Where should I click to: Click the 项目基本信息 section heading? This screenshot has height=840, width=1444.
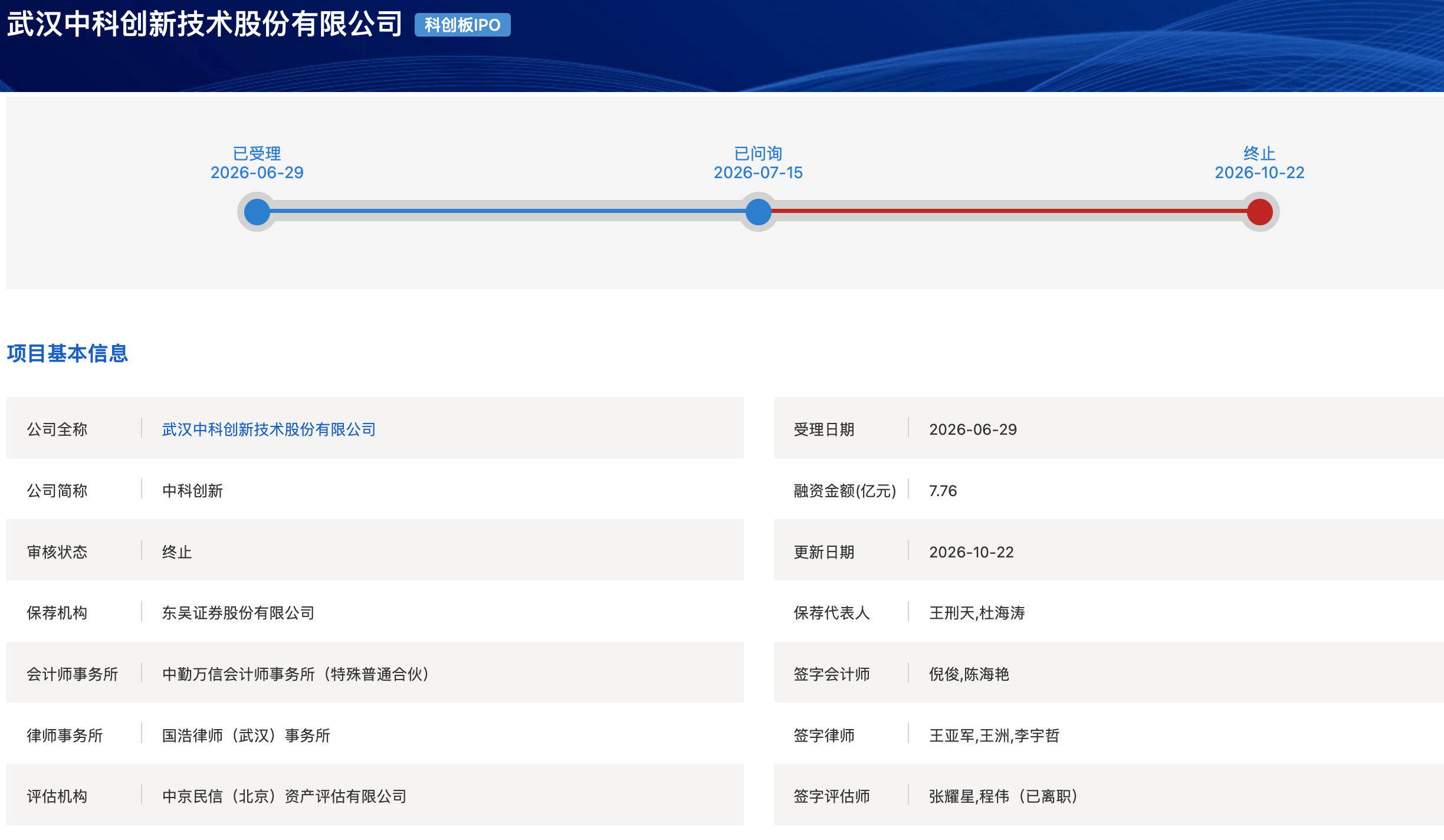[67, 353]
